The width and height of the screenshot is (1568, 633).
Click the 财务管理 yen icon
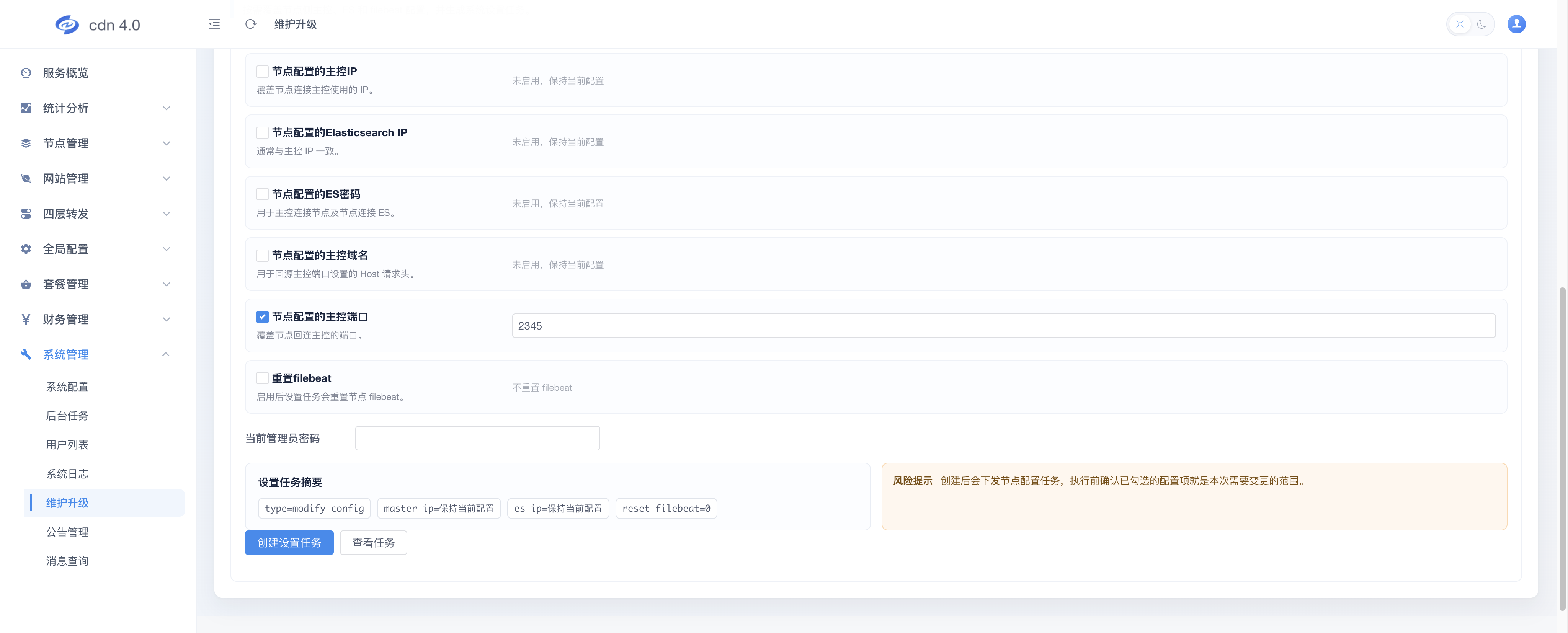[x=26, y=320]
